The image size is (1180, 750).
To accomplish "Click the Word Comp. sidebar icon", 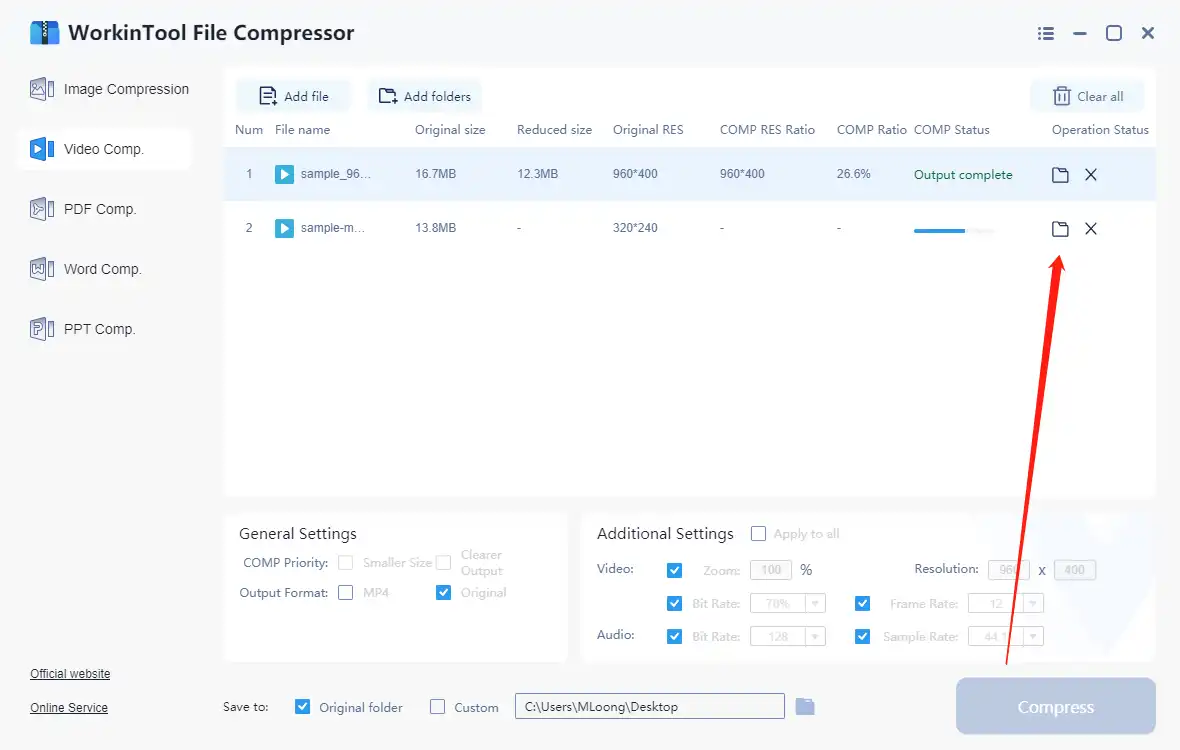I will (41, 269).
